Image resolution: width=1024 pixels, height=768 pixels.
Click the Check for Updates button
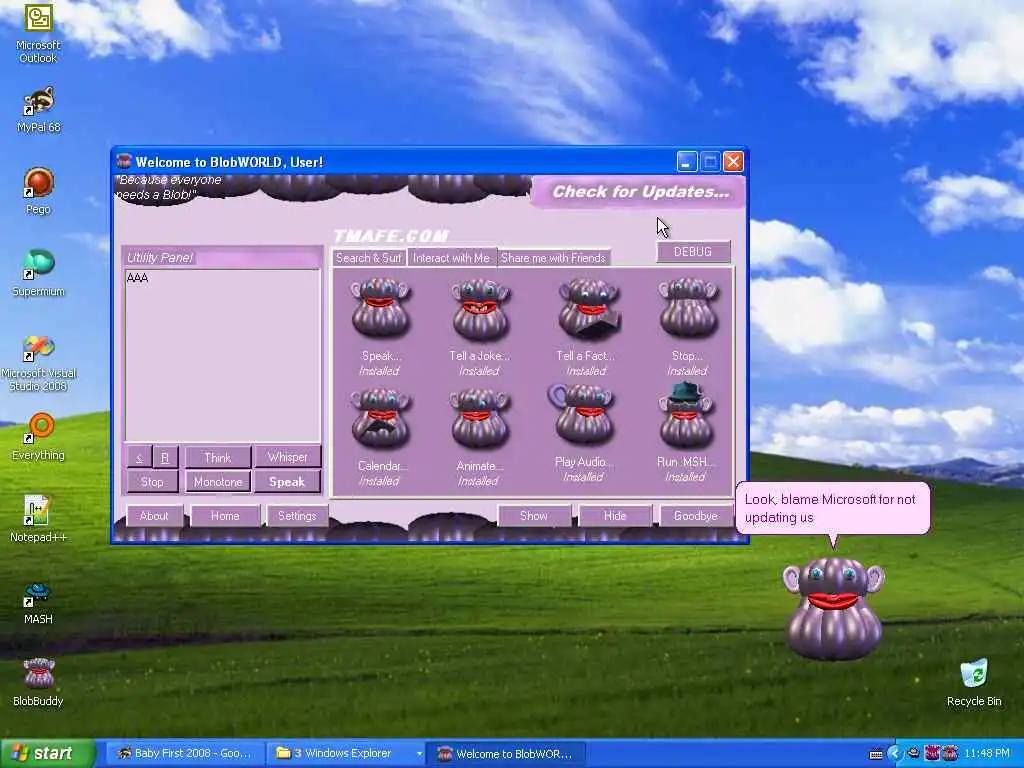pos(640,192)
